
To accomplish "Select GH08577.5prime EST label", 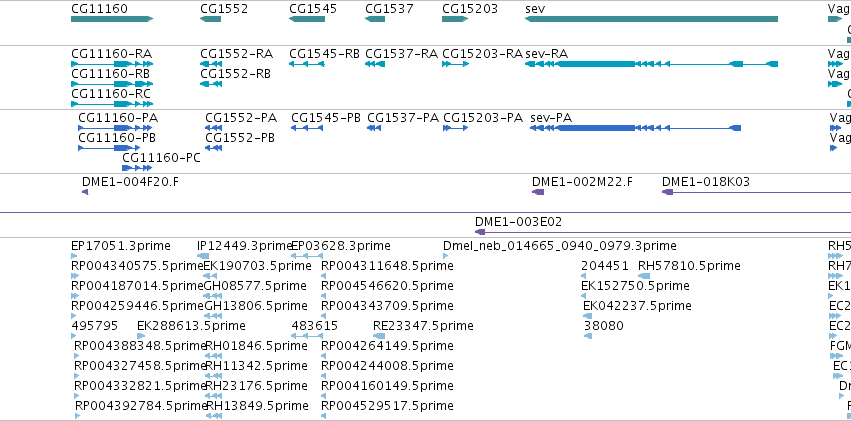I will [x=255, y=286].
